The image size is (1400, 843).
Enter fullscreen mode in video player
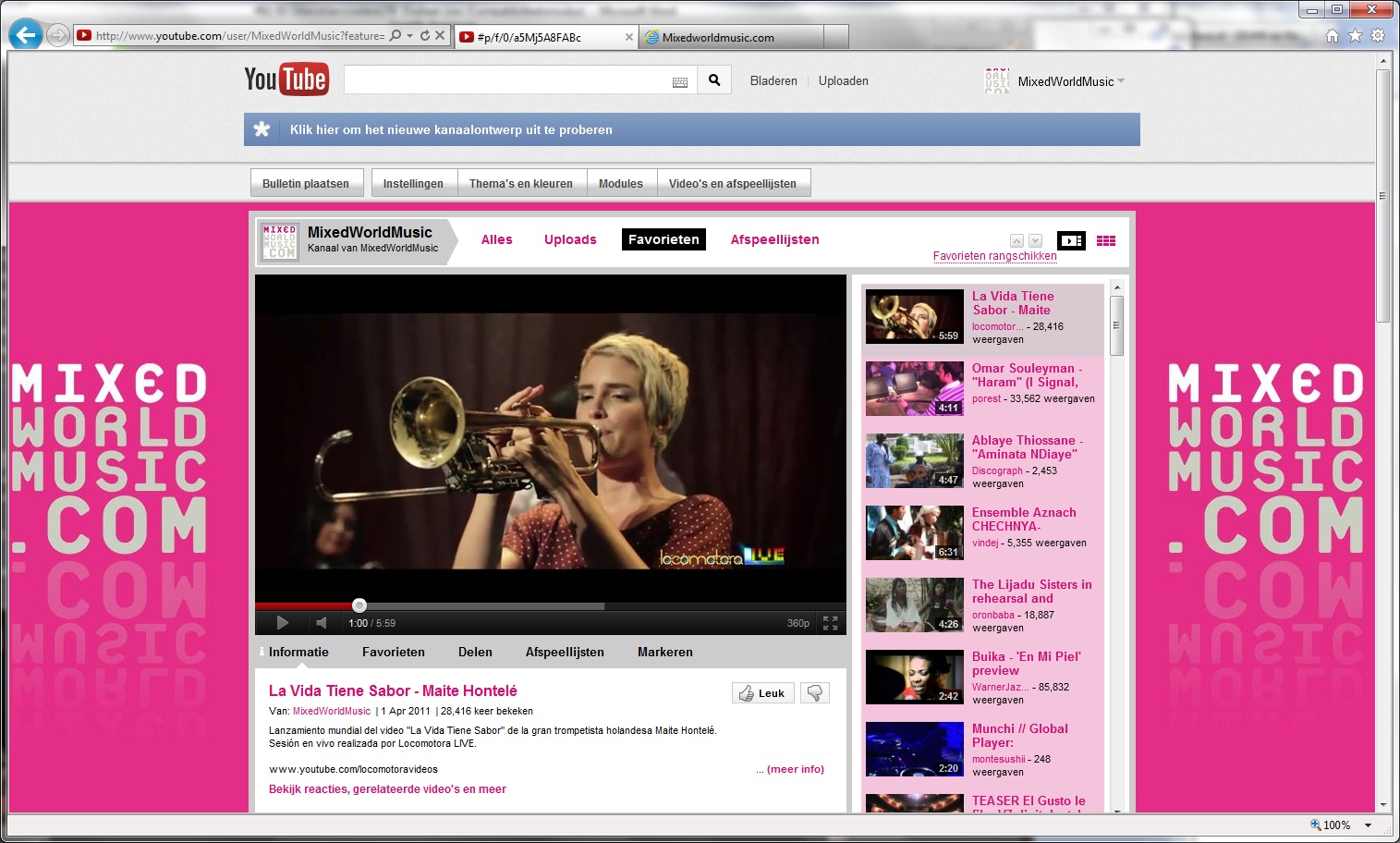(x=830, y=623)
